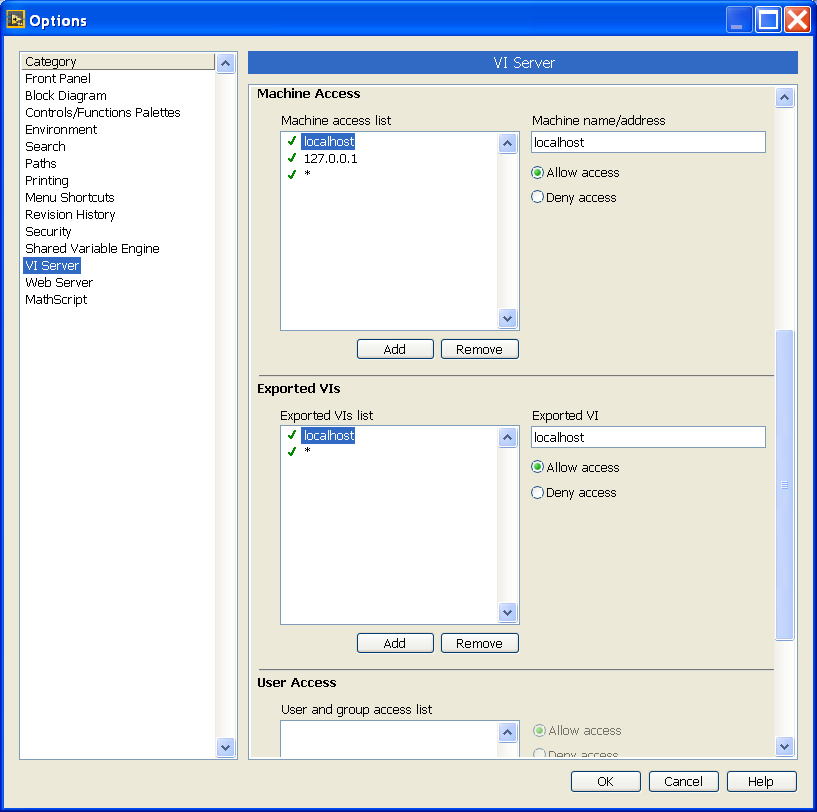Click the LabVIEW icon in the title bar
This screenshot has width=817, height=812.
(x=15, y=20)
